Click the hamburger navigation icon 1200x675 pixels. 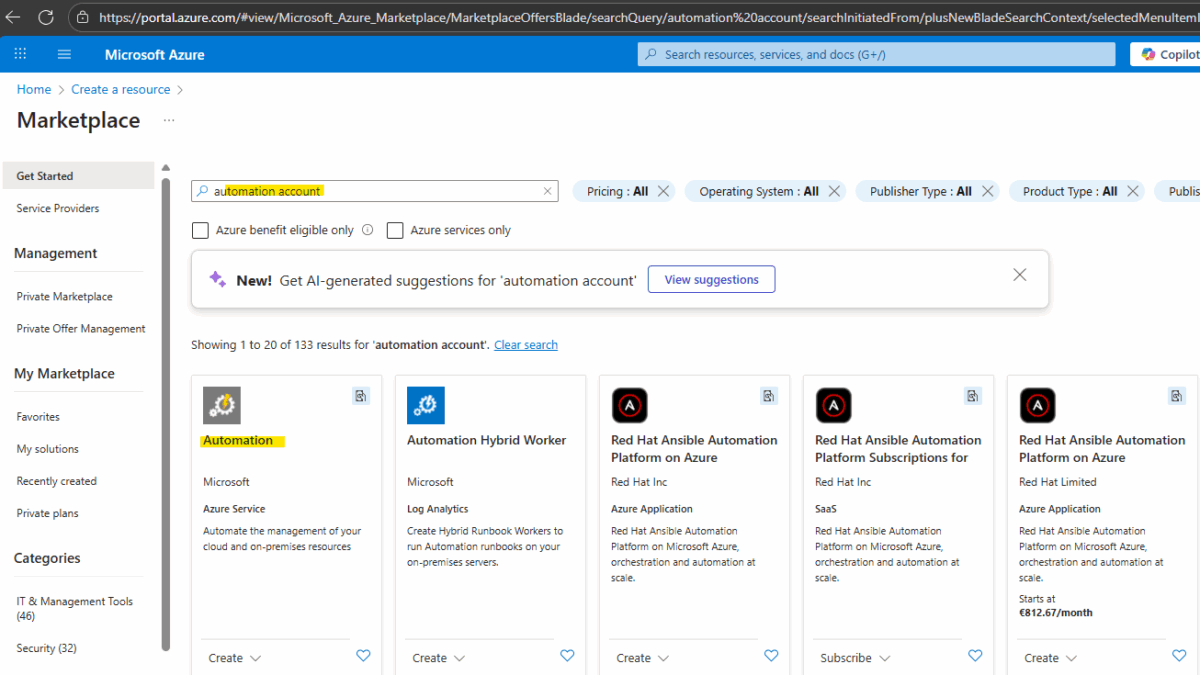[64, 54]
